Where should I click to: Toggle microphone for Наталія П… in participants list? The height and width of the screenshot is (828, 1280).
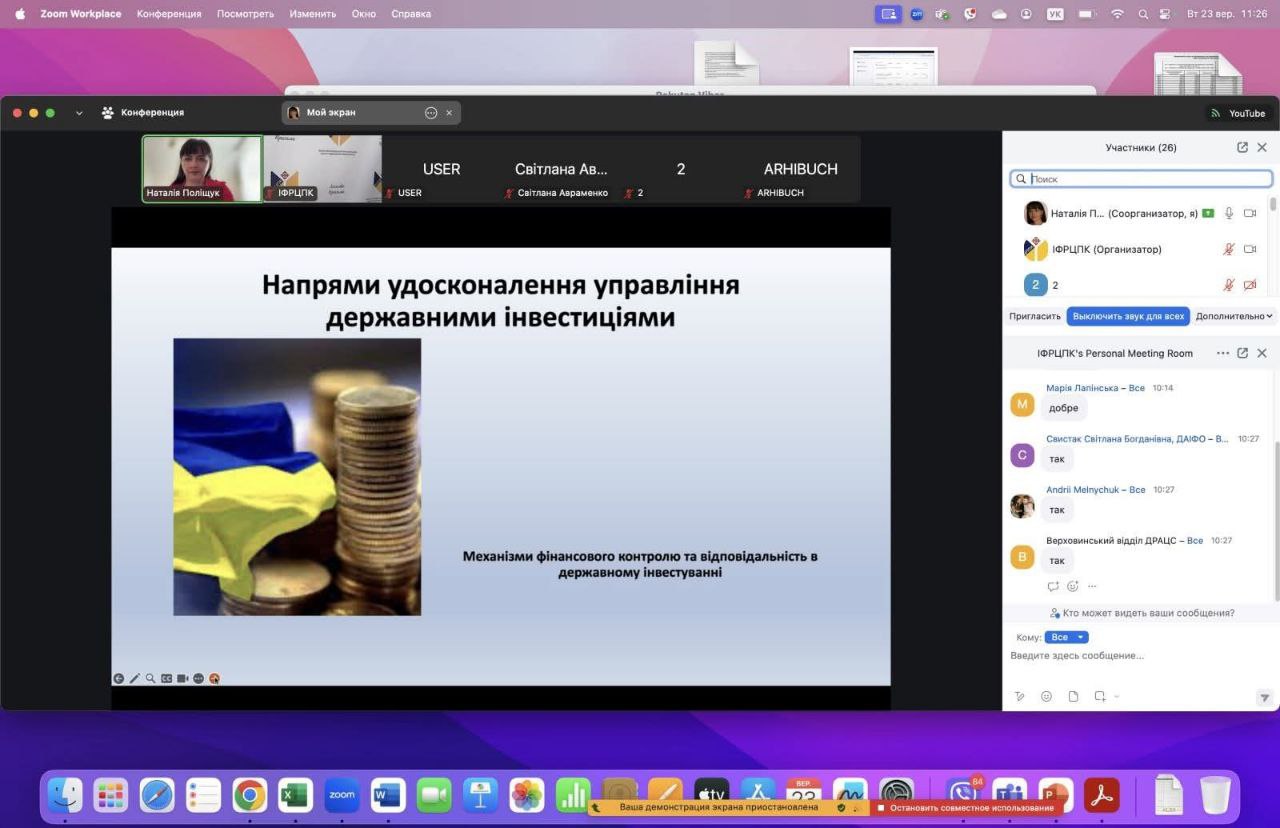pos(1229,213)
